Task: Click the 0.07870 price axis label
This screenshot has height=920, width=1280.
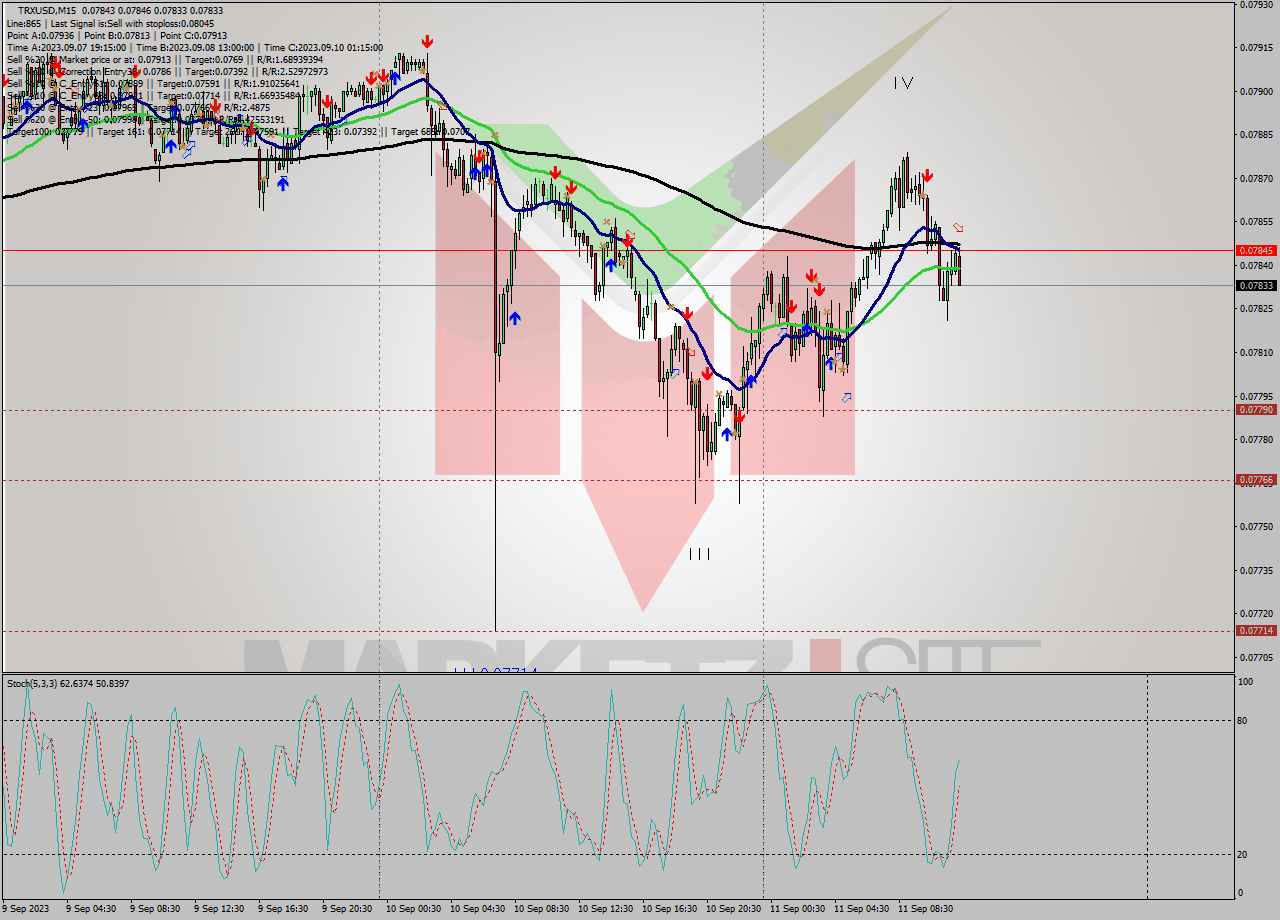Action: pyautogui.click(x=1256, y=178)
